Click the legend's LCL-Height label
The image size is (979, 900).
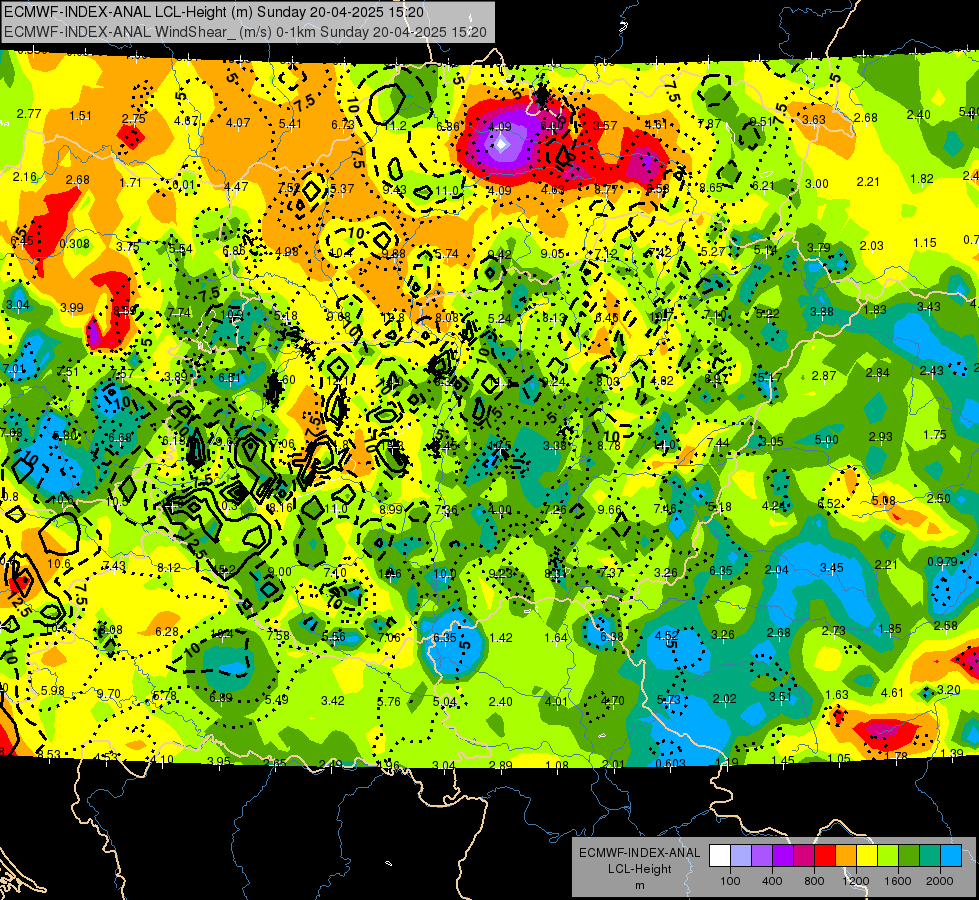pos(639,869)
